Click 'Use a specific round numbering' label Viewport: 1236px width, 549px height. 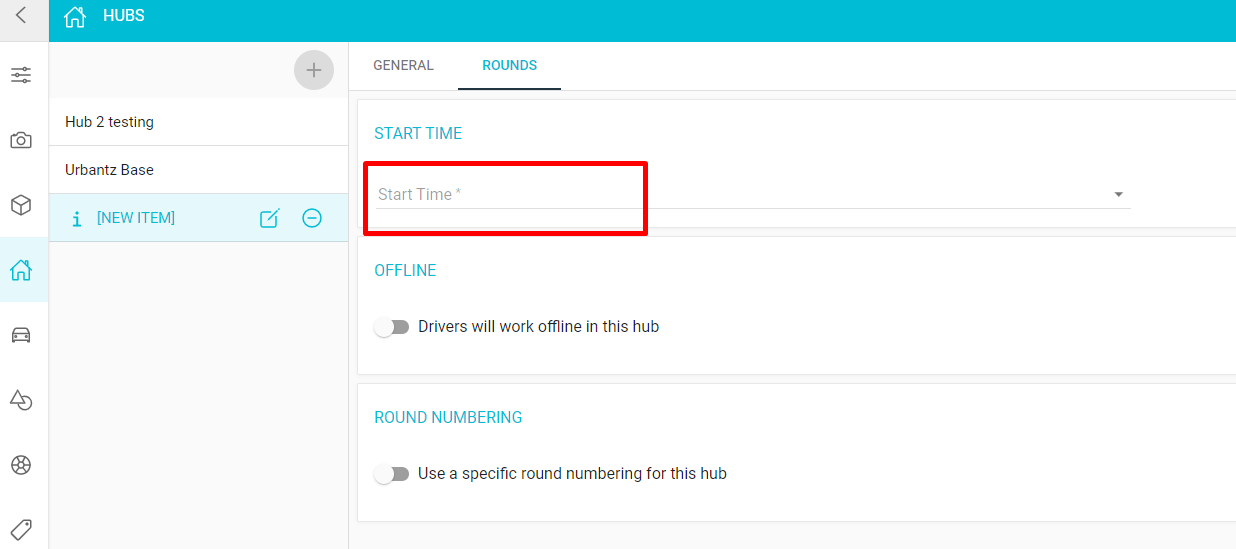tap(572, 474)
